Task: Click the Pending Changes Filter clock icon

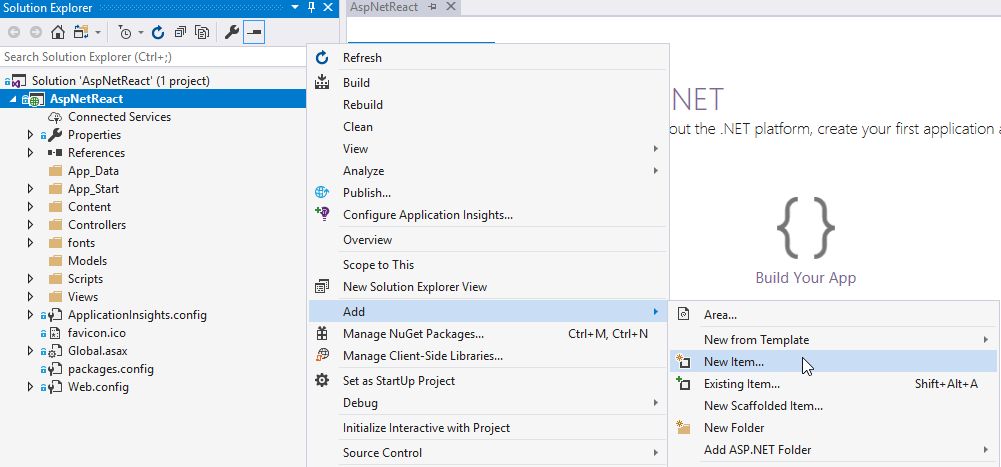Action: (x=125, y=32)
